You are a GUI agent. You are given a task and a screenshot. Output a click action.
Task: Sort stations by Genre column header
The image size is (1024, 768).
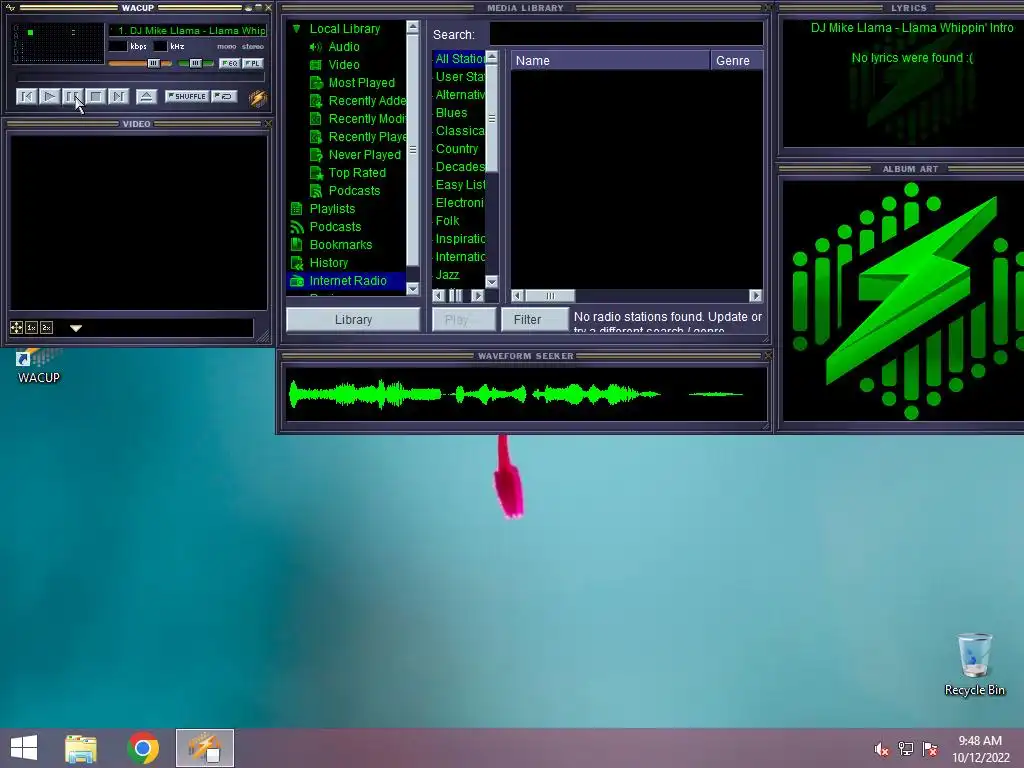click(x=737, y=60)
